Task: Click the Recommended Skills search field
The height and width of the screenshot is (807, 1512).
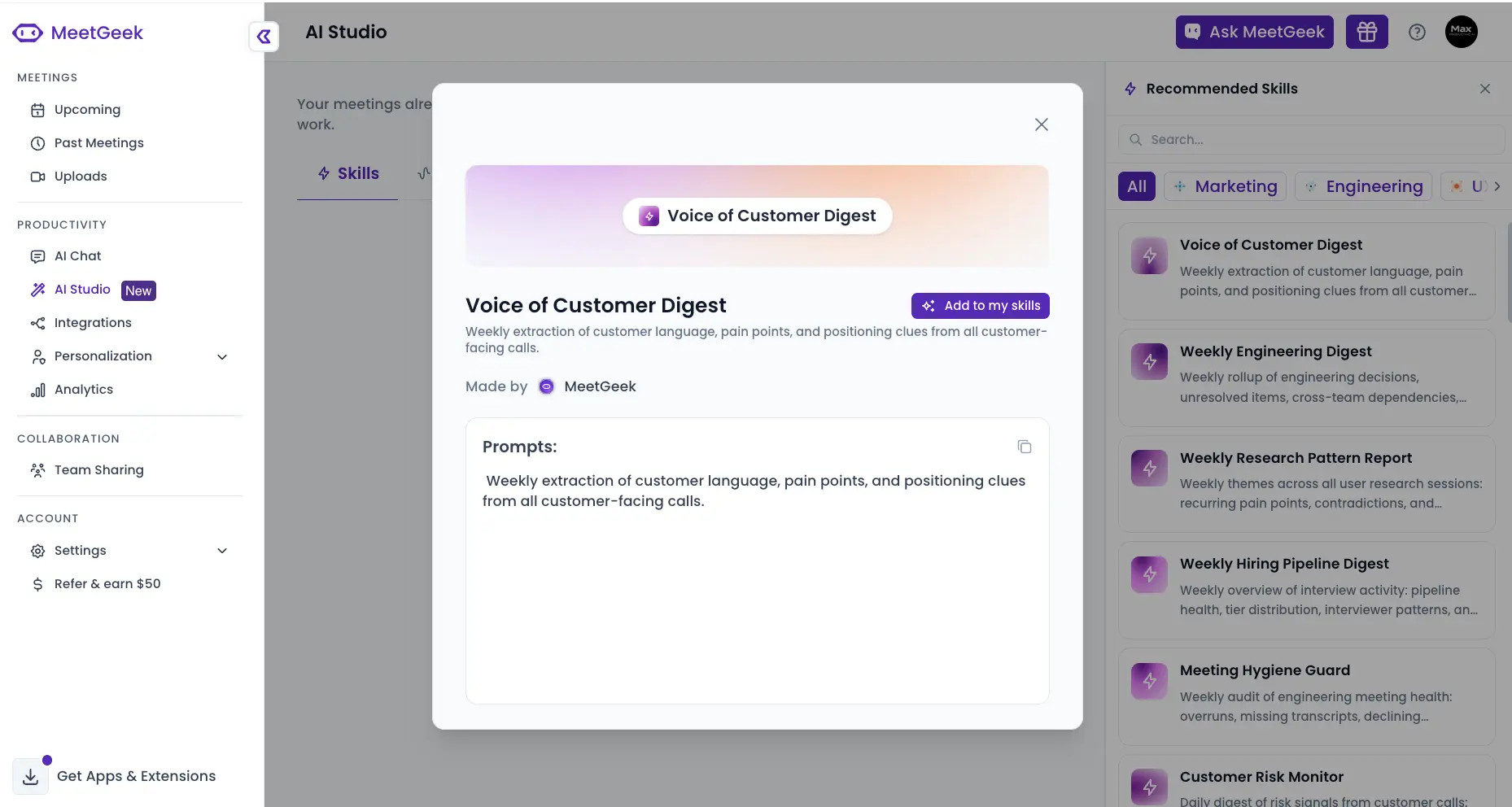Action: click(x=1311, y=140)
